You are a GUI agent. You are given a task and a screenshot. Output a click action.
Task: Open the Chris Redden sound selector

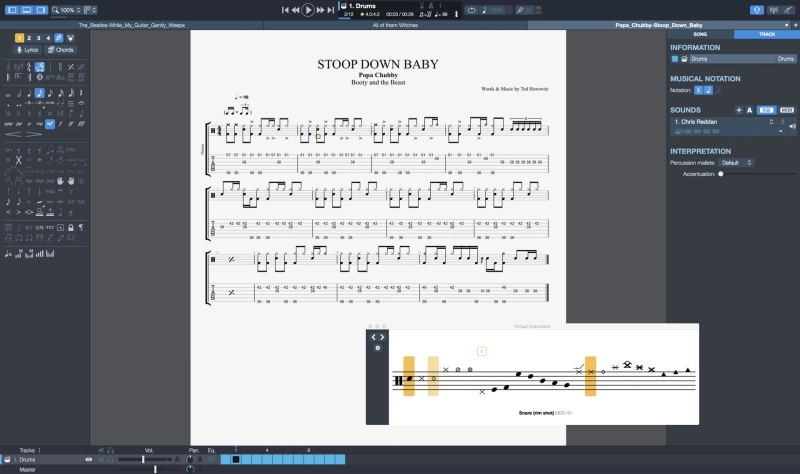(723, 122)
